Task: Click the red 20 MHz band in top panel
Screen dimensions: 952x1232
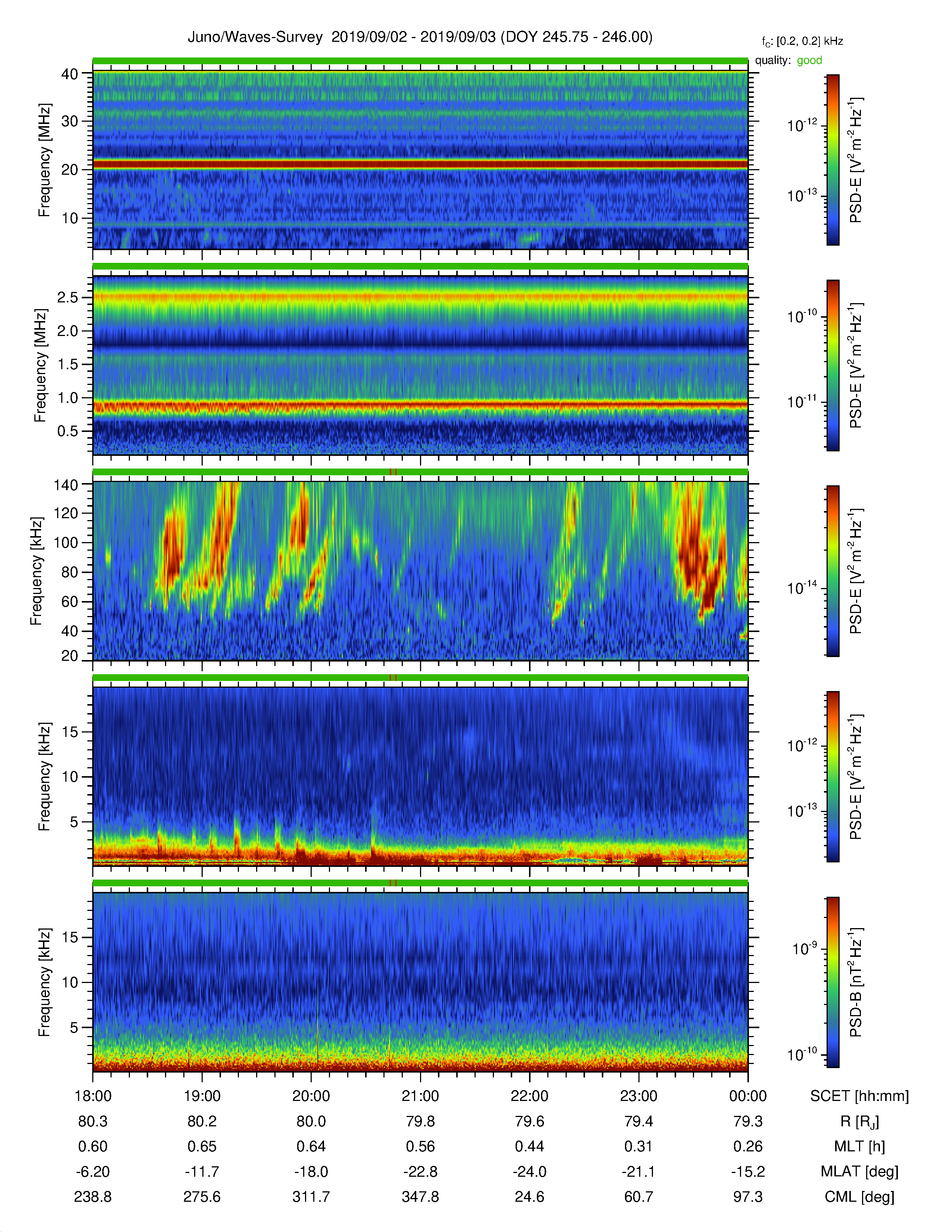Action: coord(420,164)
